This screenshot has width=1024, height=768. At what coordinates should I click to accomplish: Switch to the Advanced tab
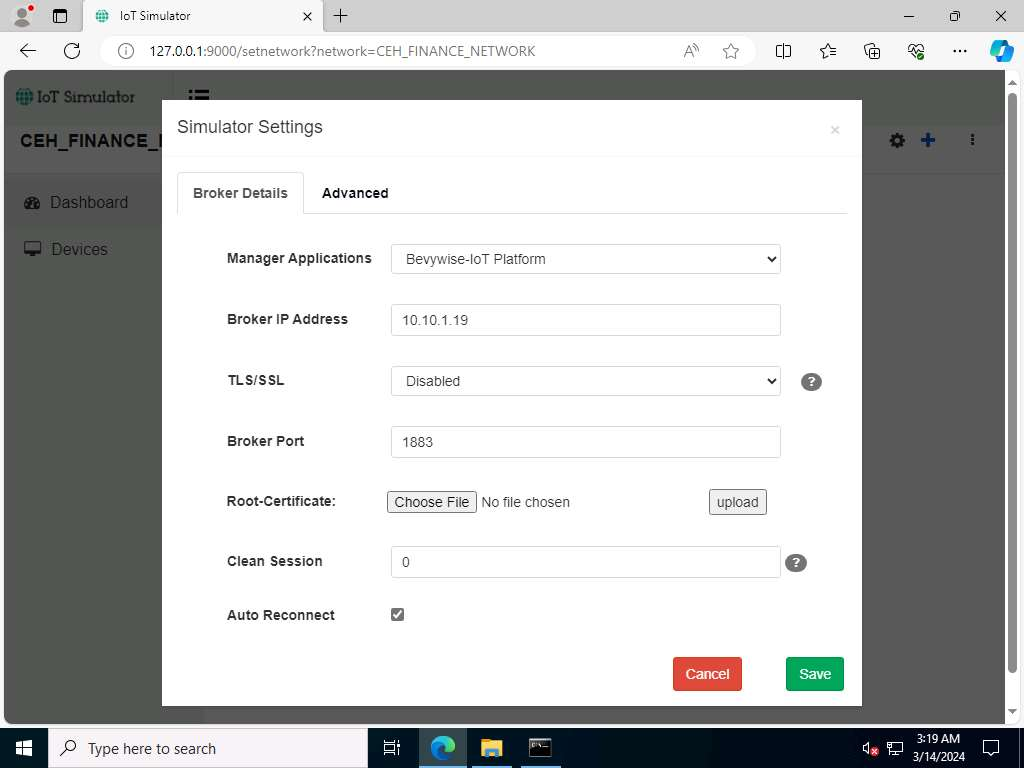tap(355, 193)
